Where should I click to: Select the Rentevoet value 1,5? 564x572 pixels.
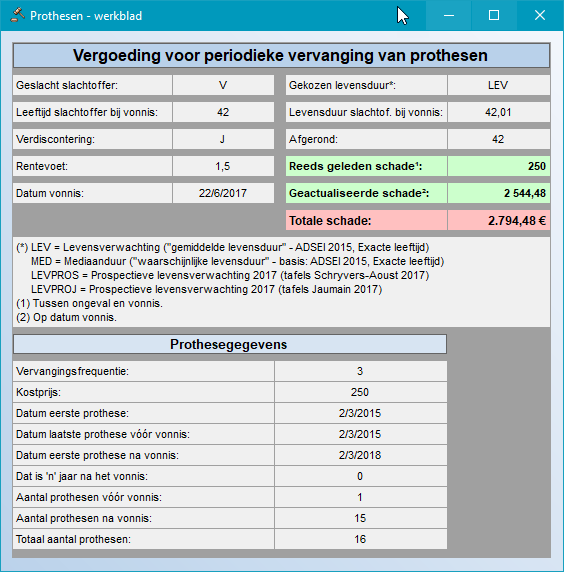point(223,166)
